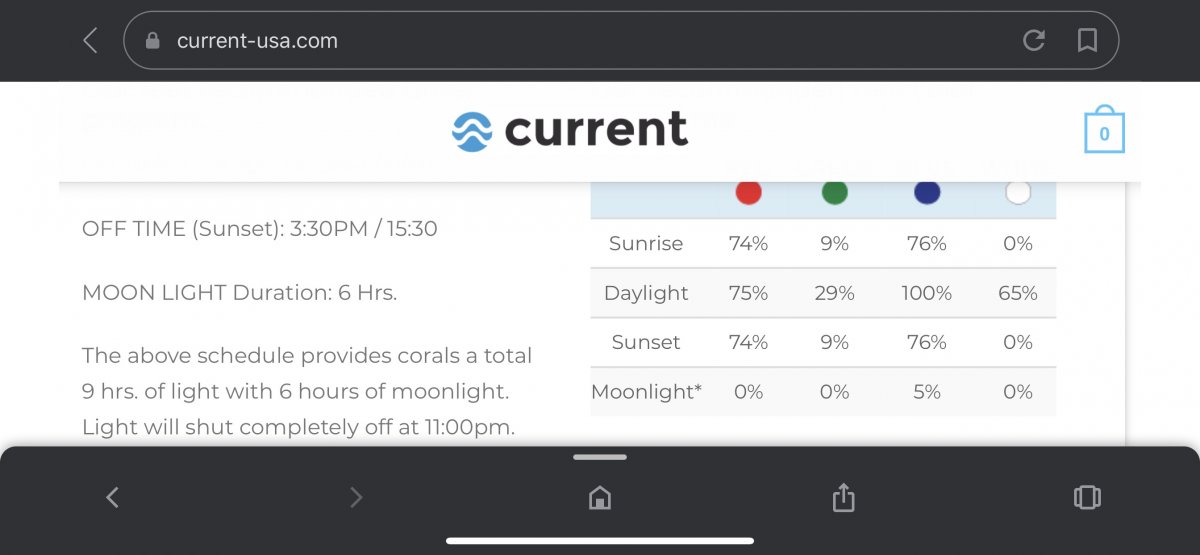This screenshot has width=1200, height=555.
Task: Select the red channel color dot
Action: [x=748, y=192]
